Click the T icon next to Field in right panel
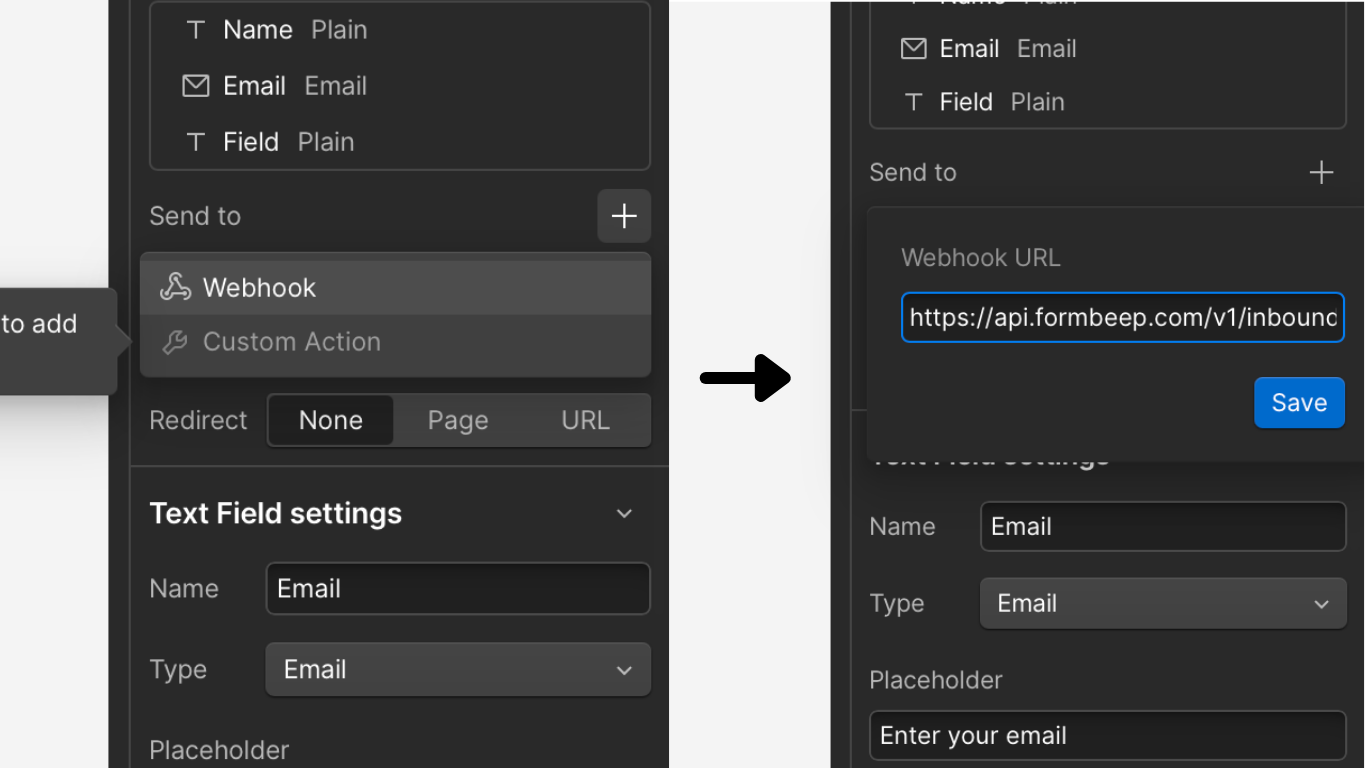 tap(913, 101)
